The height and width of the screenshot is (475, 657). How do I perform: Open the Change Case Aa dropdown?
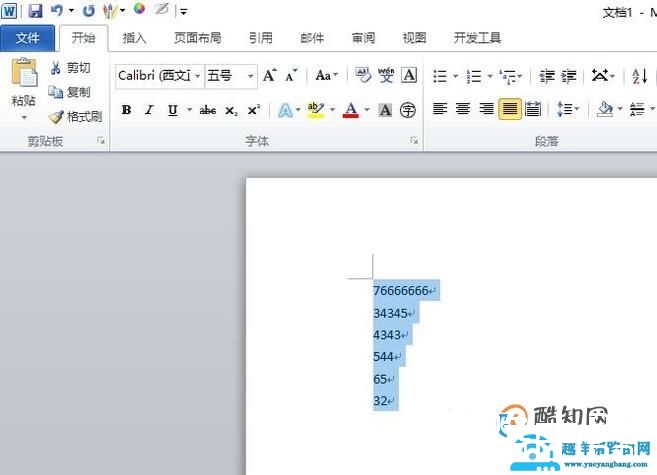tap(326, 75)
